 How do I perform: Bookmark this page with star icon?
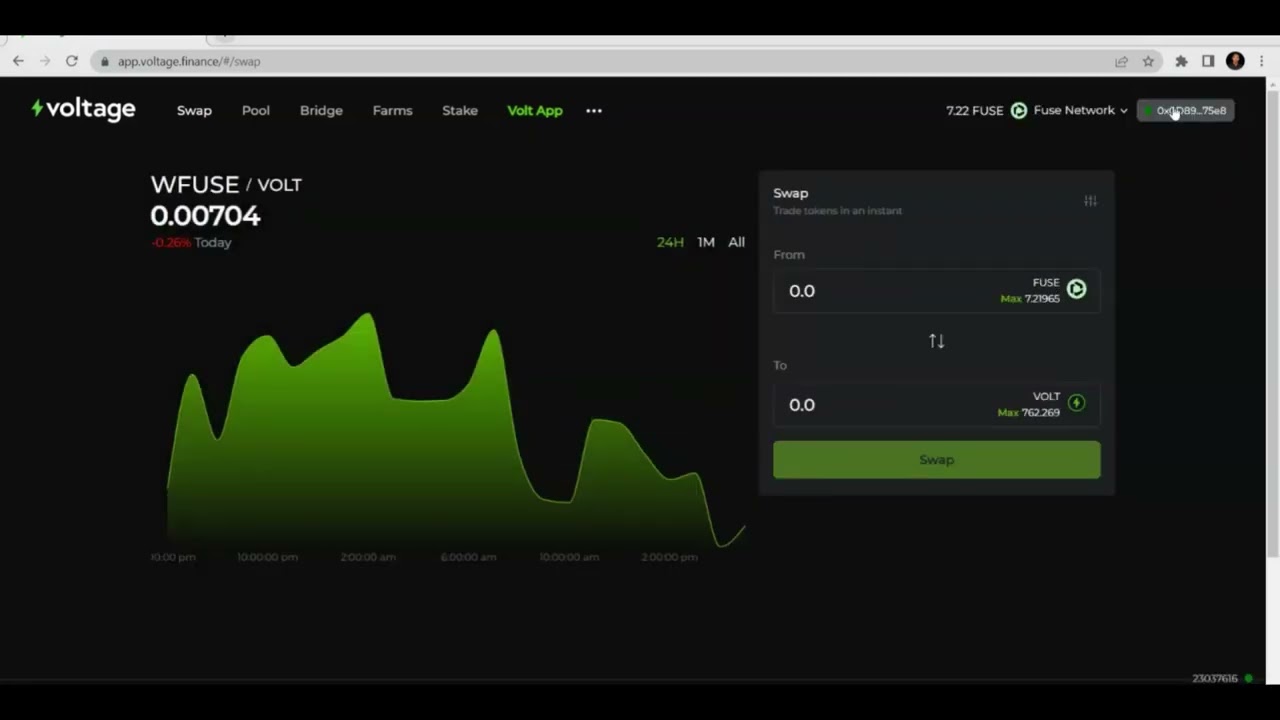(1148, 61)
